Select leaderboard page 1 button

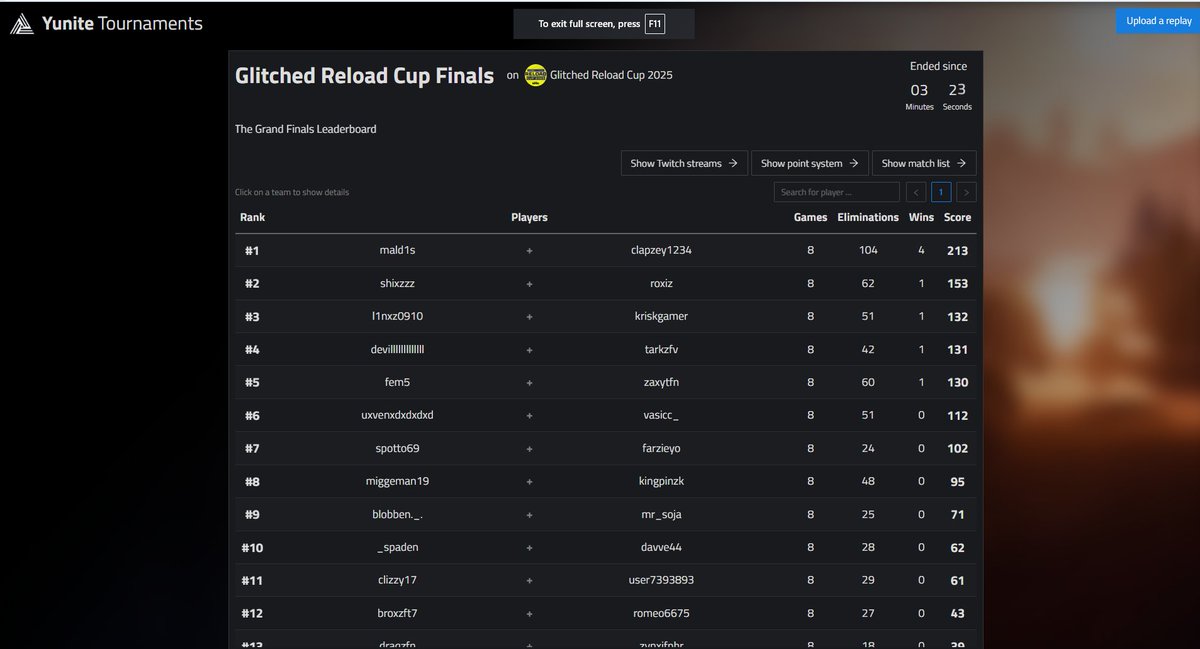coord(941,192)
